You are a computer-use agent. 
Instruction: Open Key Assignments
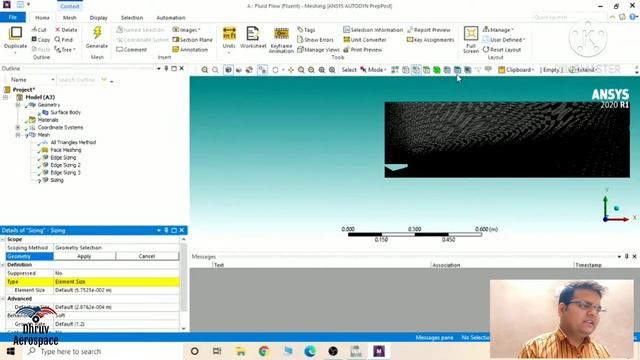[430, 40]
